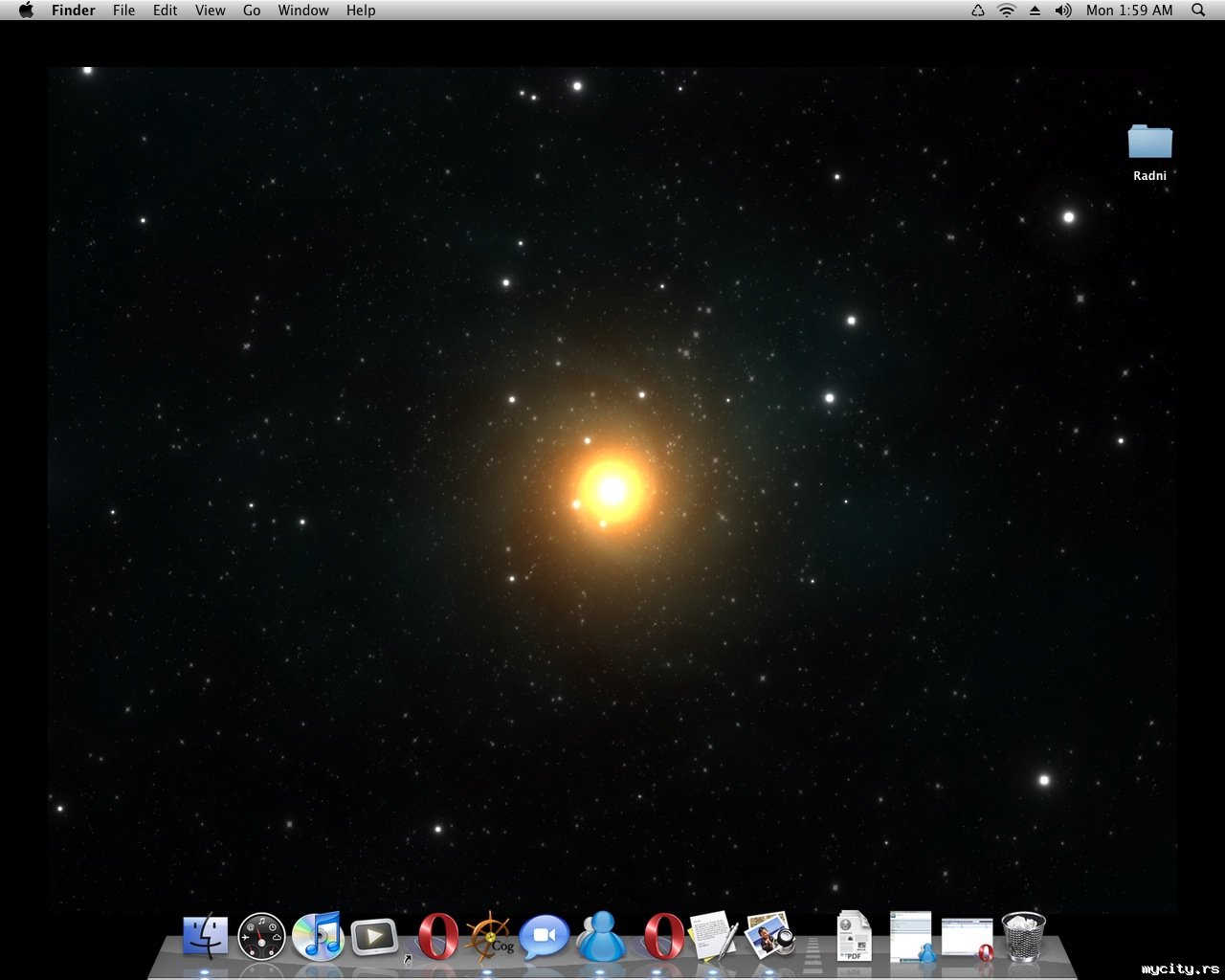Open the Go menu
This screenshot has height=980, width=1225.
[252, 11]
